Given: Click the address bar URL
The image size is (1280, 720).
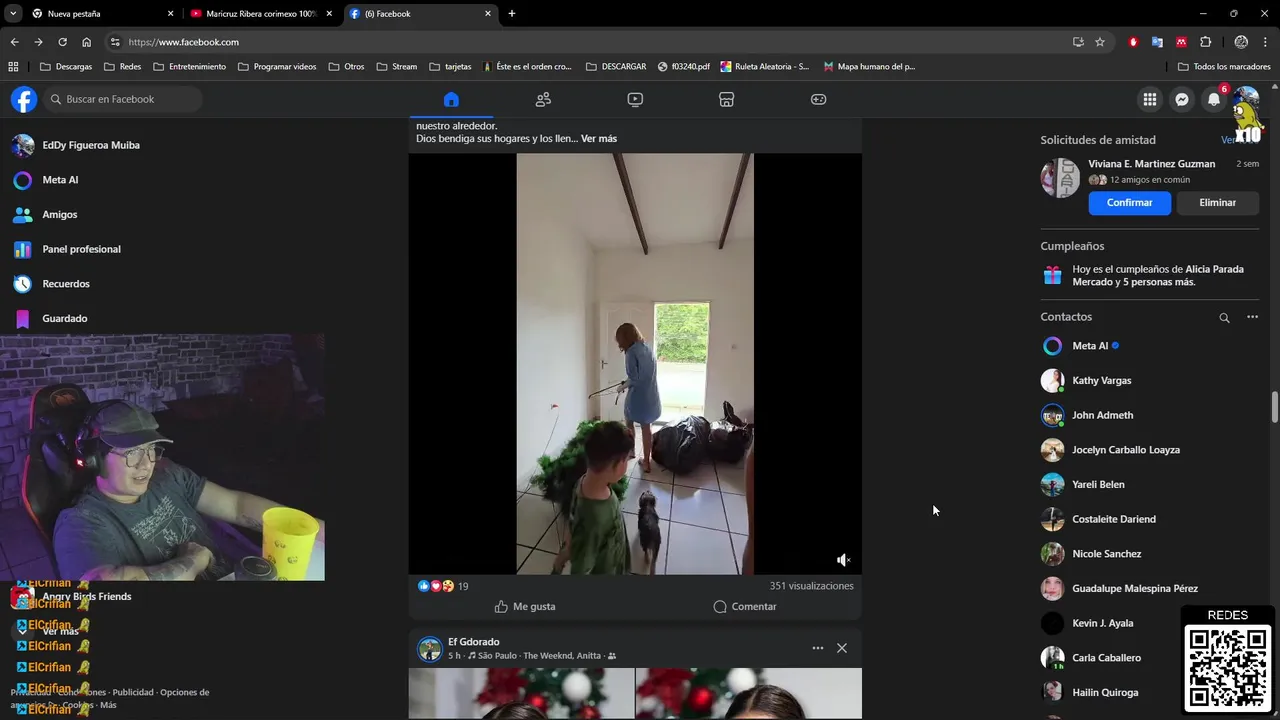Looking at the screenshot, I should [183, 42].
